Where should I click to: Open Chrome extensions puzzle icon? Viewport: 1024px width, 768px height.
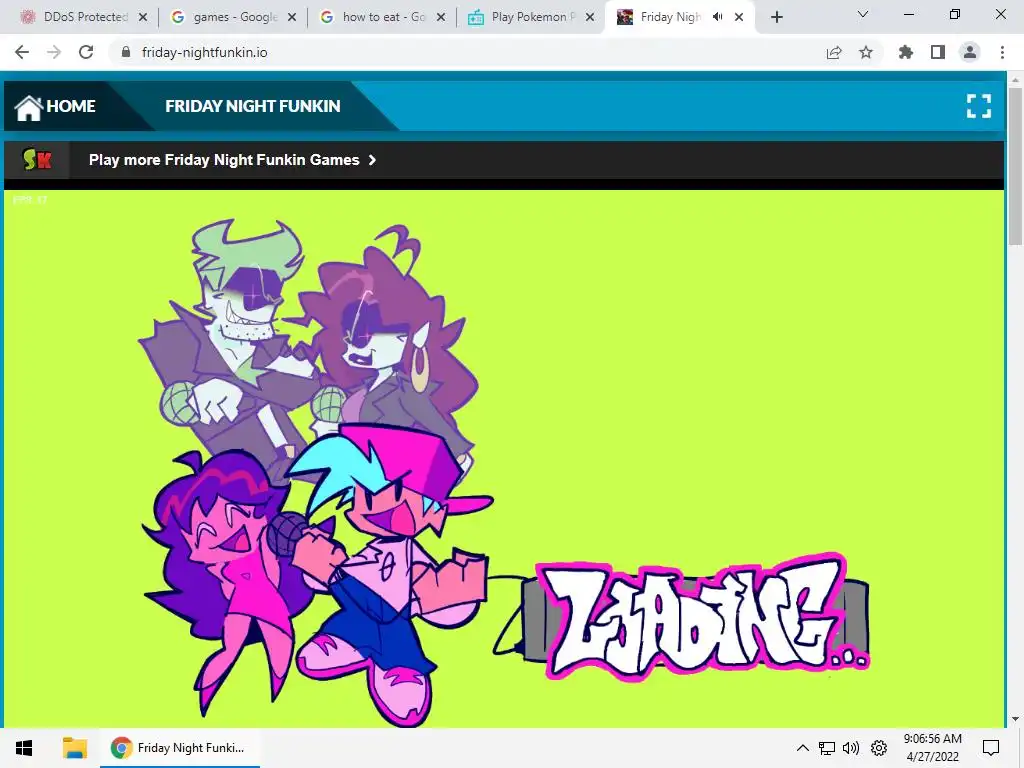pos(906,52)
